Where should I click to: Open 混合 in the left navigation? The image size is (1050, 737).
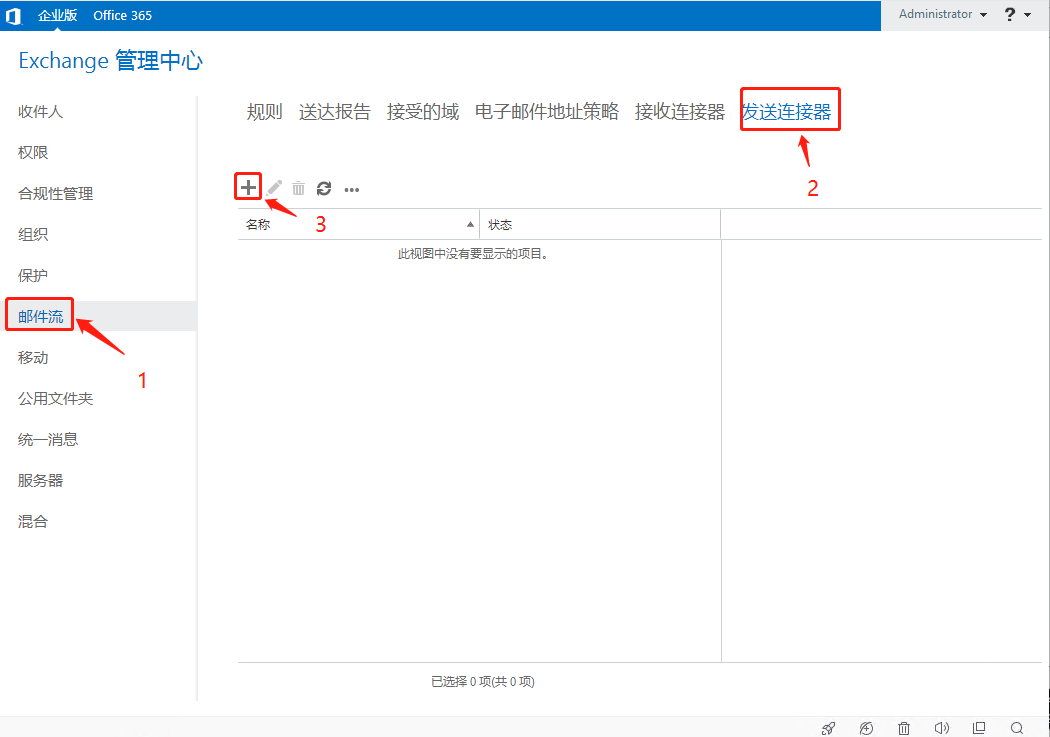33,521
